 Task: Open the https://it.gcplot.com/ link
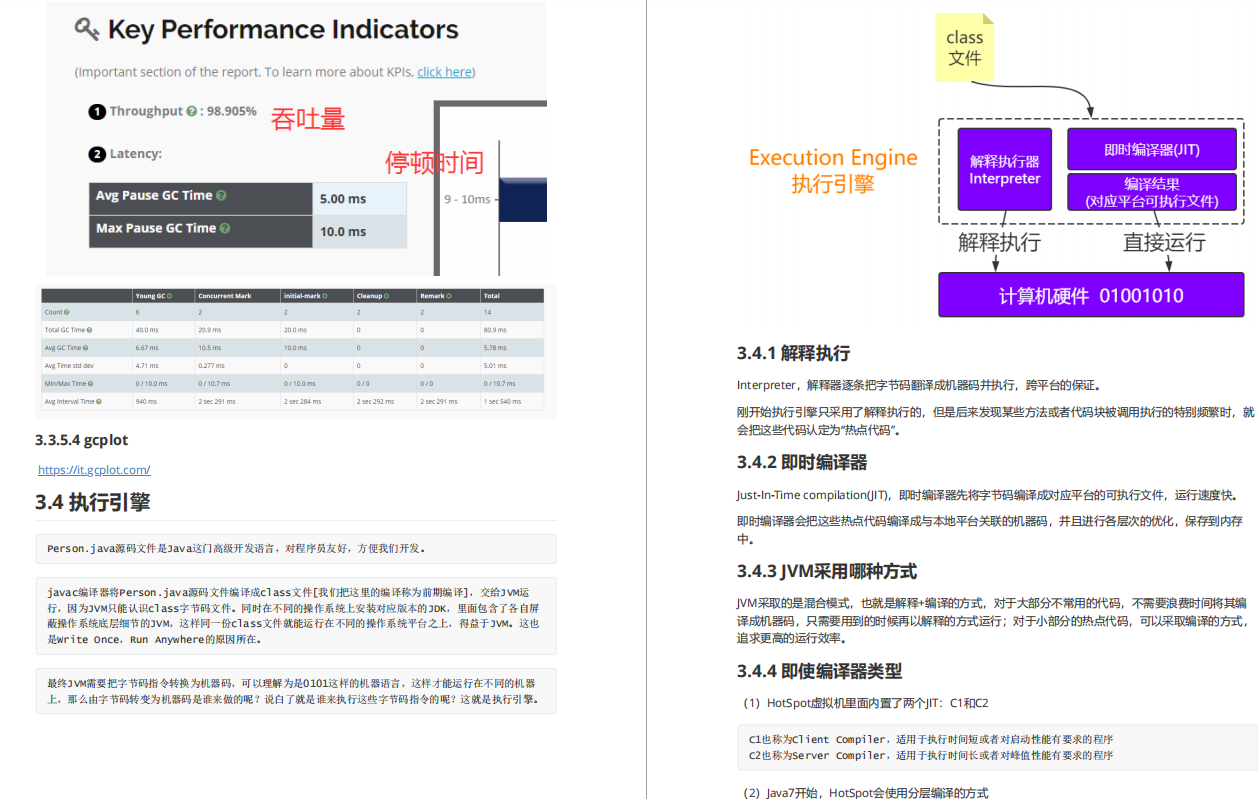[94, 470]
